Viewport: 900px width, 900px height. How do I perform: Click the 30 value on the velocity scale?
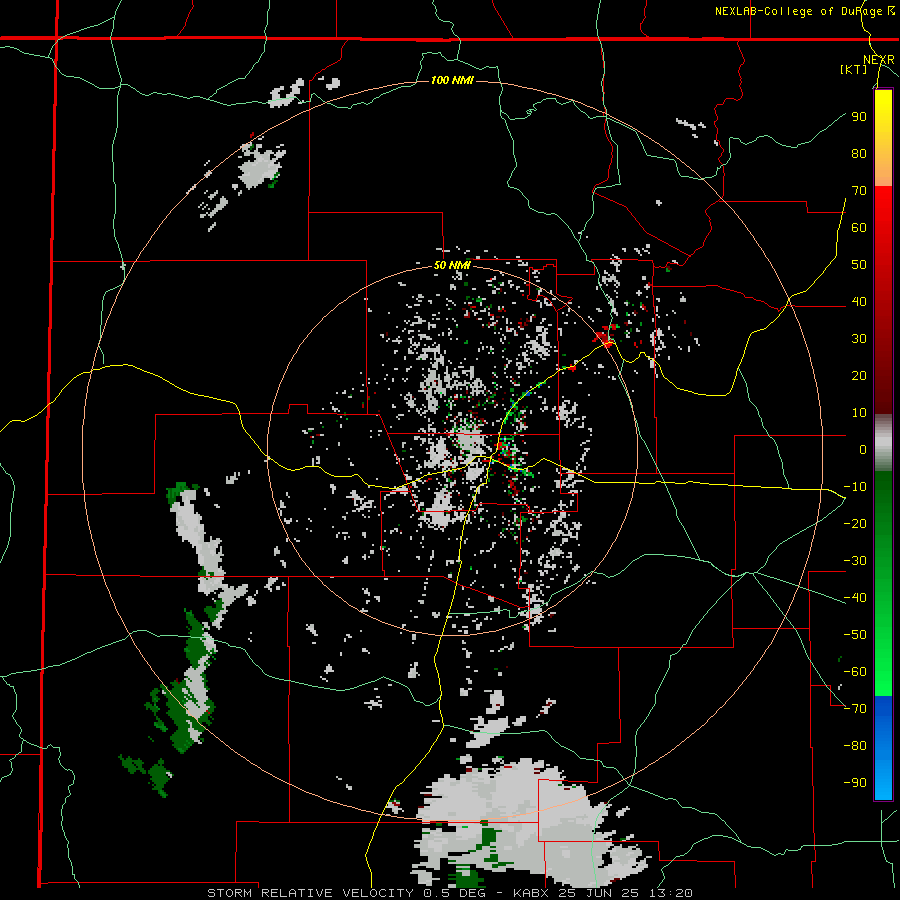coord(859,339)
